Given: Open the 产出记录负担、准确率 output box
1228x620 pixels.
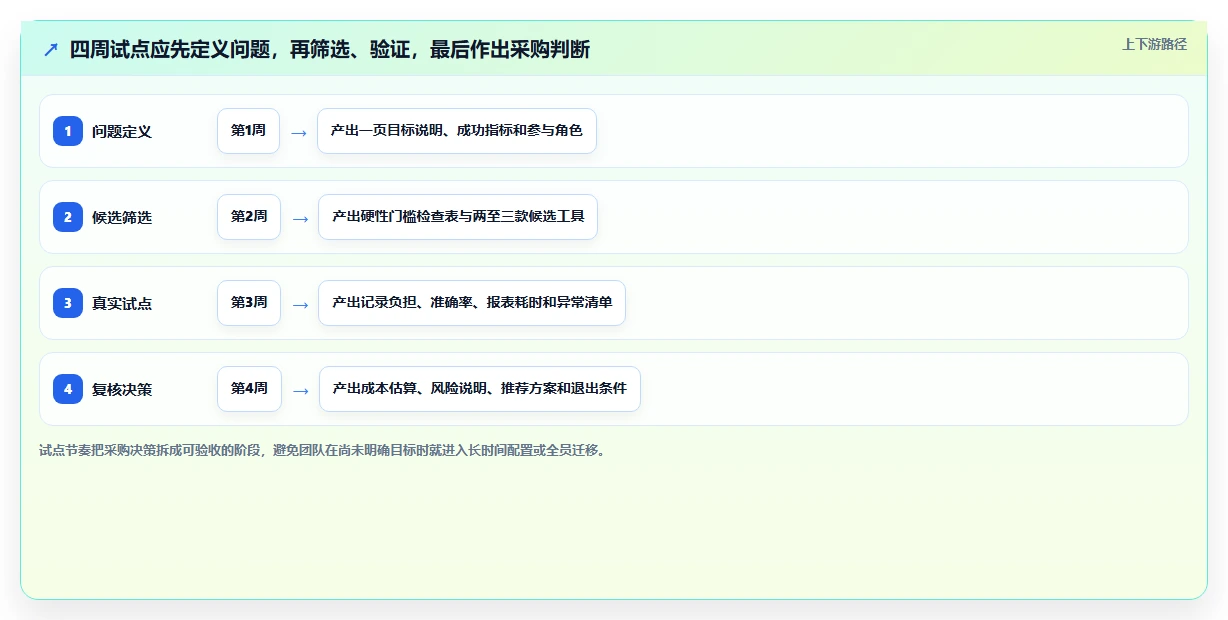Looking at the screenshot, I should click(x=472, y=303).
